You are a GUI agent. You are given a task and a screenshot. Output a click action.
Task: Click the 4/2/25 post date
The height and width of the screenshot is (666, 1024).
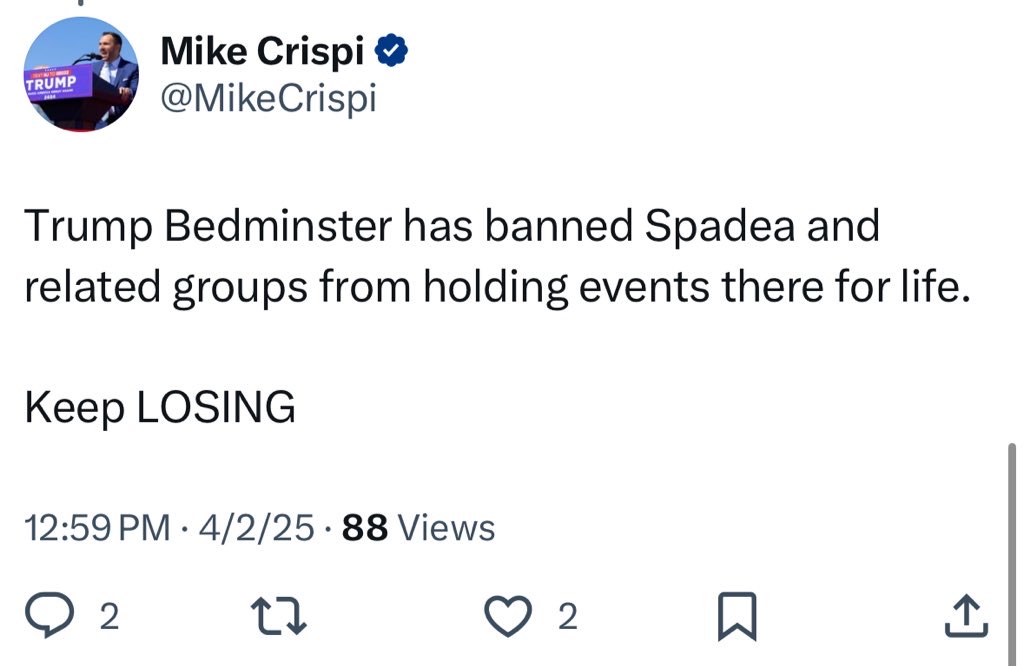256,528
